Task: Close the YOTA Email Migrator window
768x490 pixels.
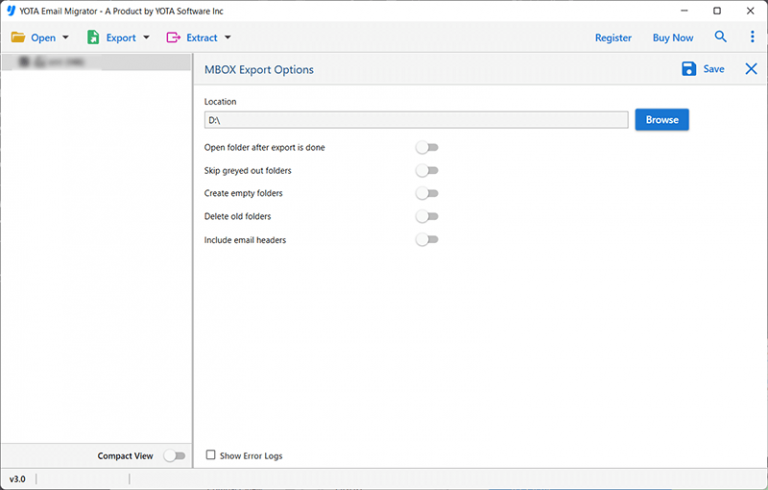Action: (750, 11)
